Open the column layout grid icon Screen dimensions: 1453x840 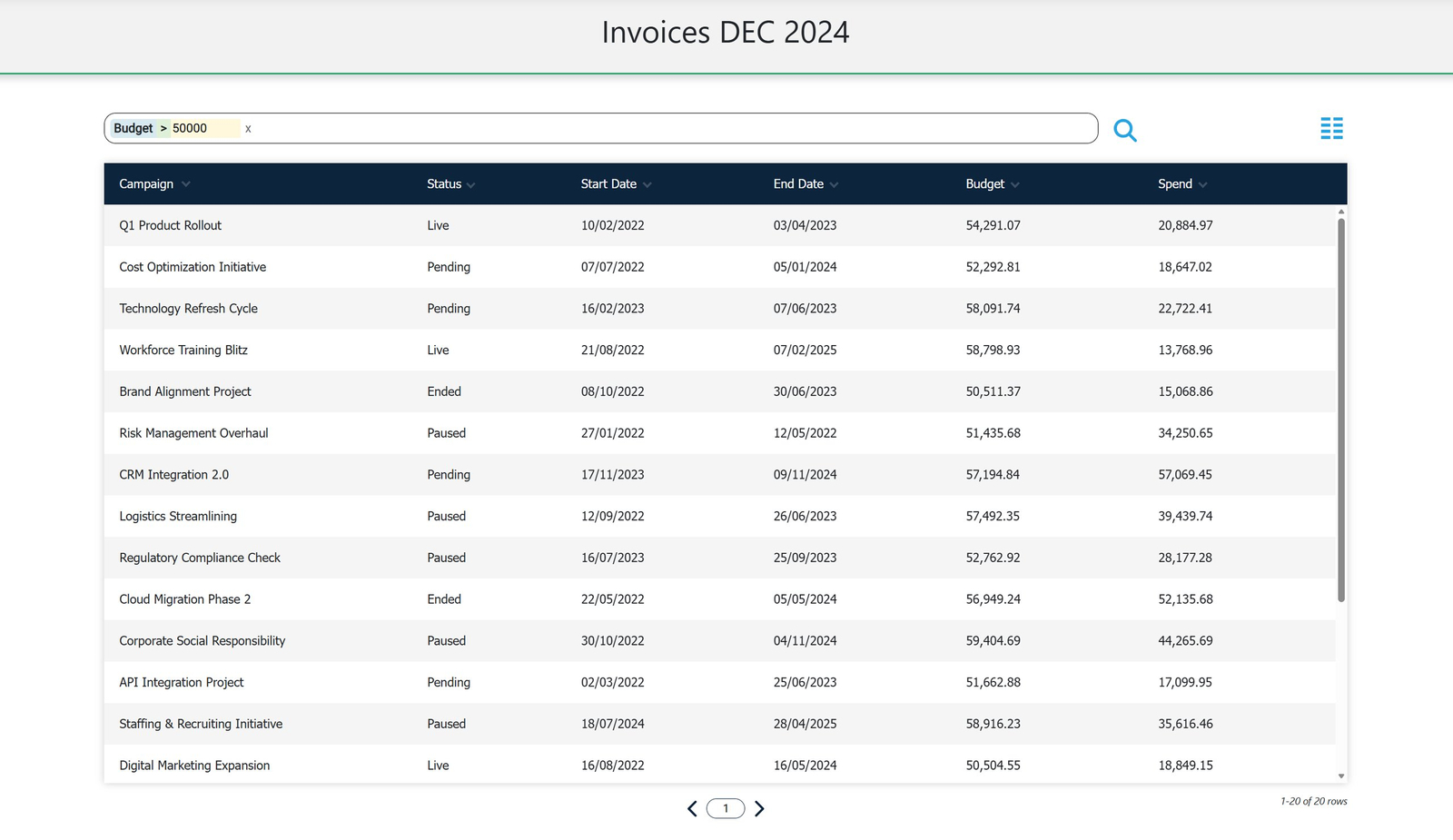1331,129
